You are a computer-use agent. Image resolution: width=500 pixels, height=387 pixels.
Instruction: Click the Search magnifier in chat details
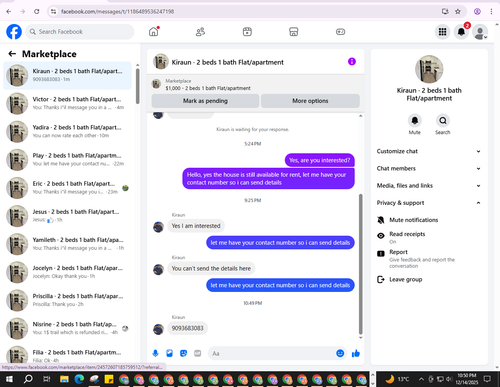(443, 120)
